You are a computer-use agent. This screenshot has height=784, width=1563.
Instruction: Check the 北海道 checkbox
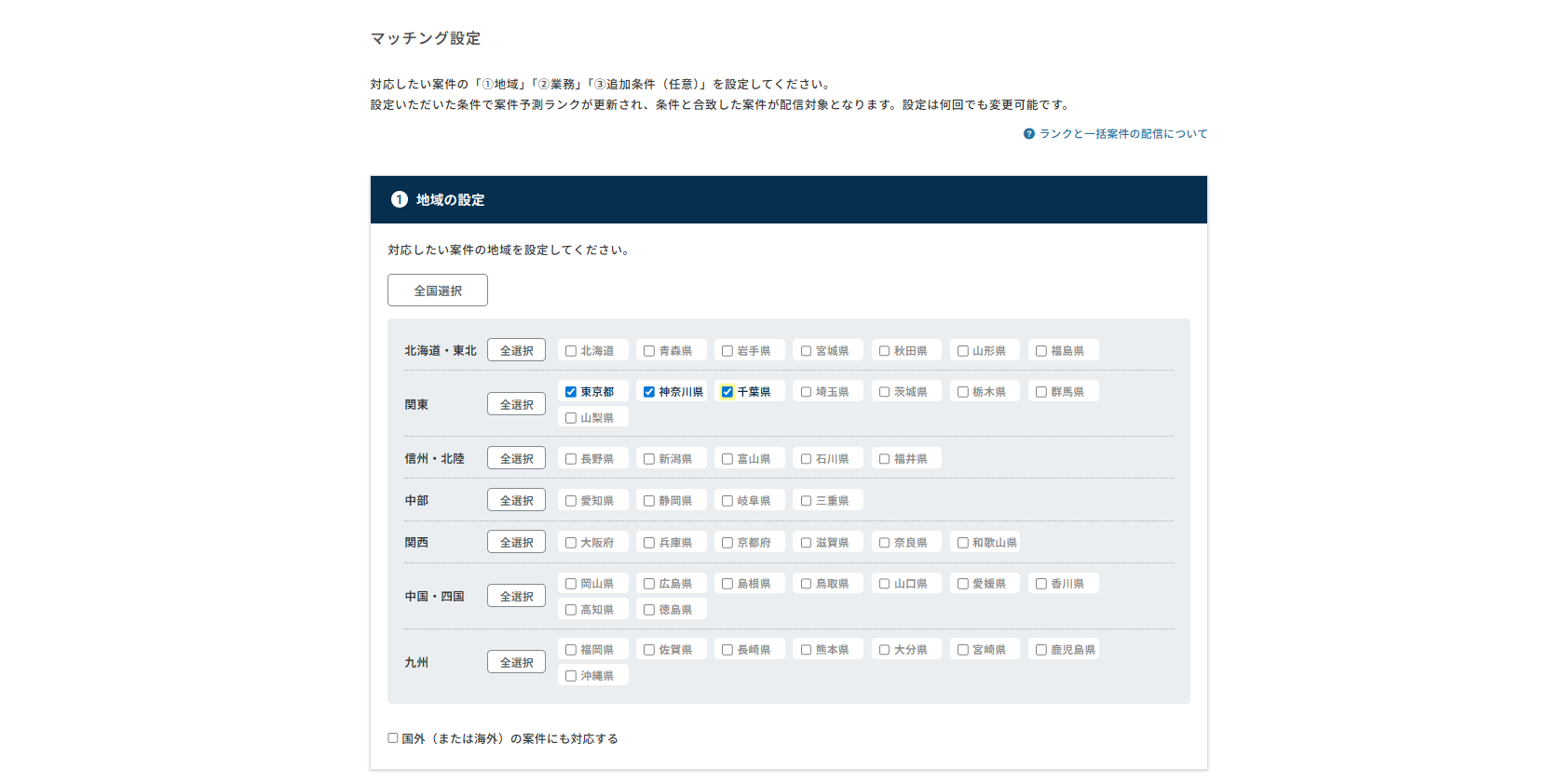(571, 351)
